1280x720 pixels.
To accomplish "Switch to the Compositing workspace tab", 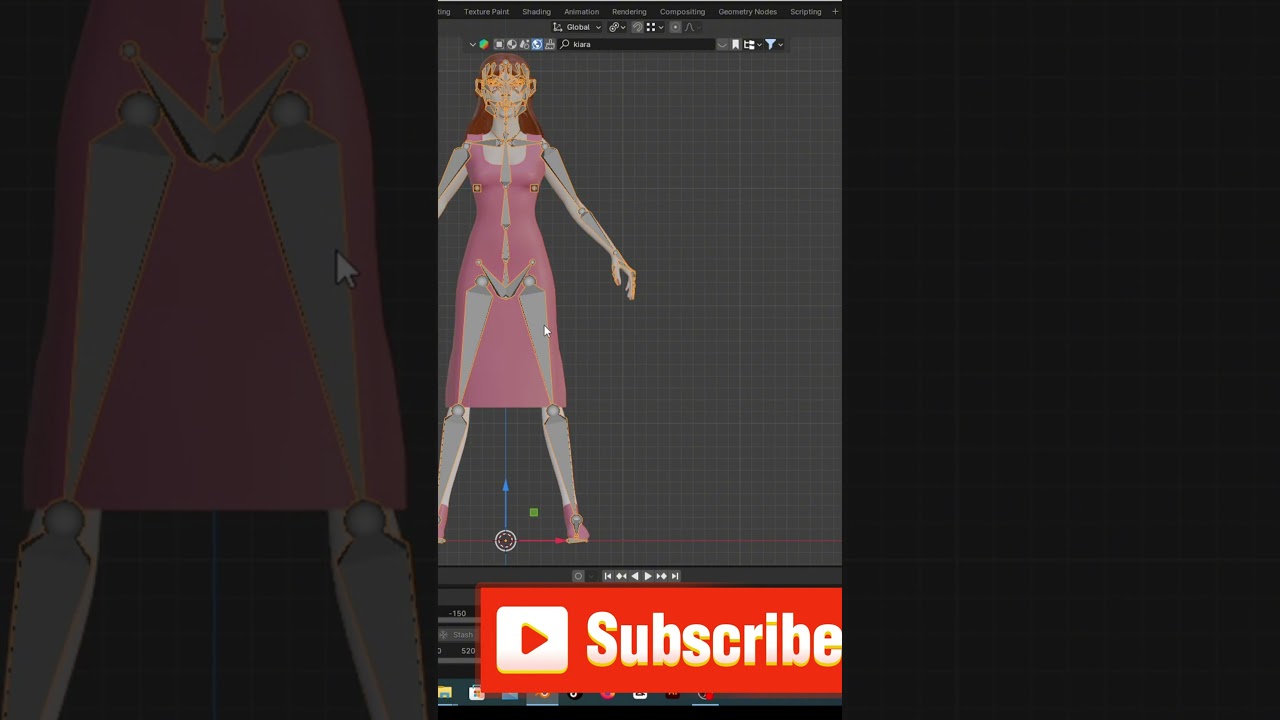I will [x=682, y=12].
